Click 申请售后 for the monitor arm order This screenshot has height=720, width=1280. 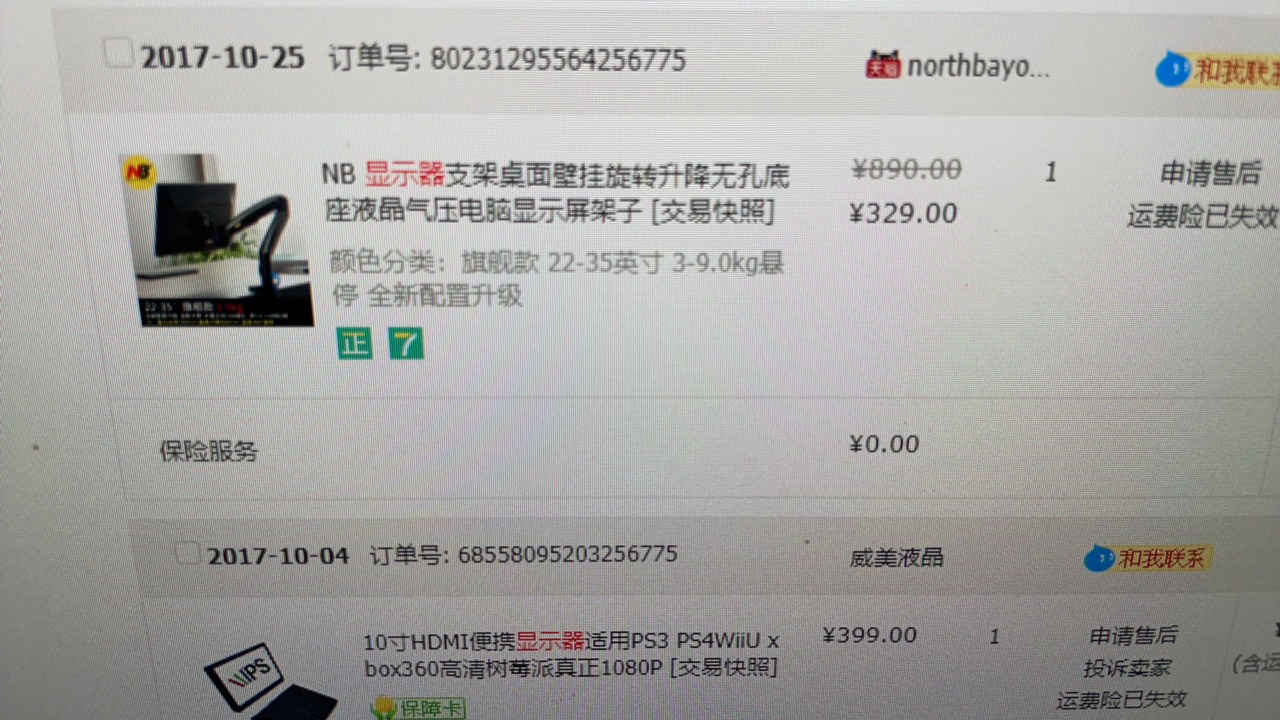click(x=1210, y=173)
